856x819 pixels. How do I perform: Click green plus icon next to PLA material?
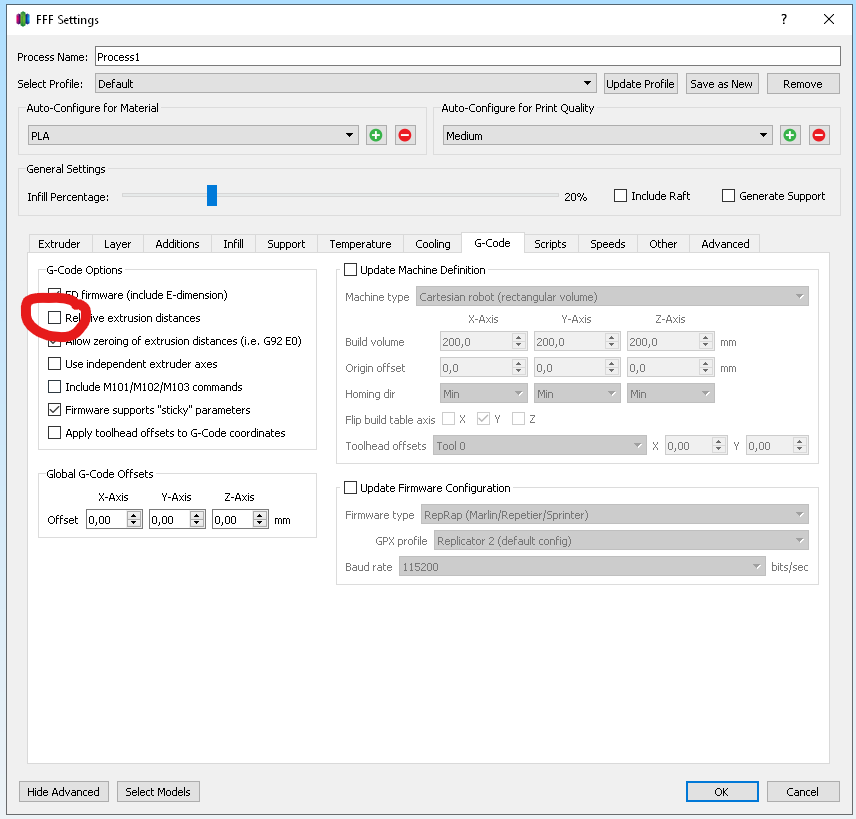pyautogui.click(x=376, y=135)
